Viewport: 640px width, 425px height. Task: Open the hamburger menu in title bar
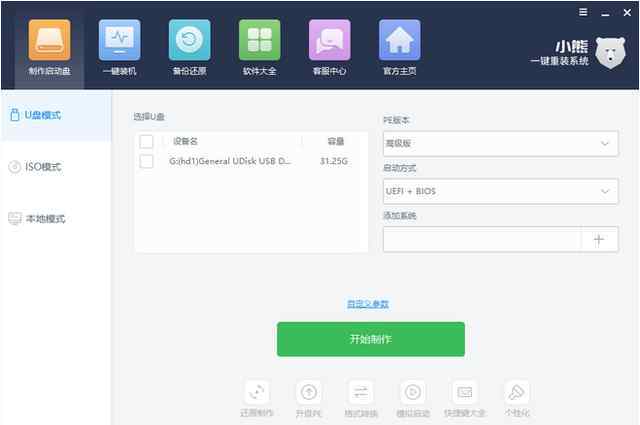[x=583, y=12]
